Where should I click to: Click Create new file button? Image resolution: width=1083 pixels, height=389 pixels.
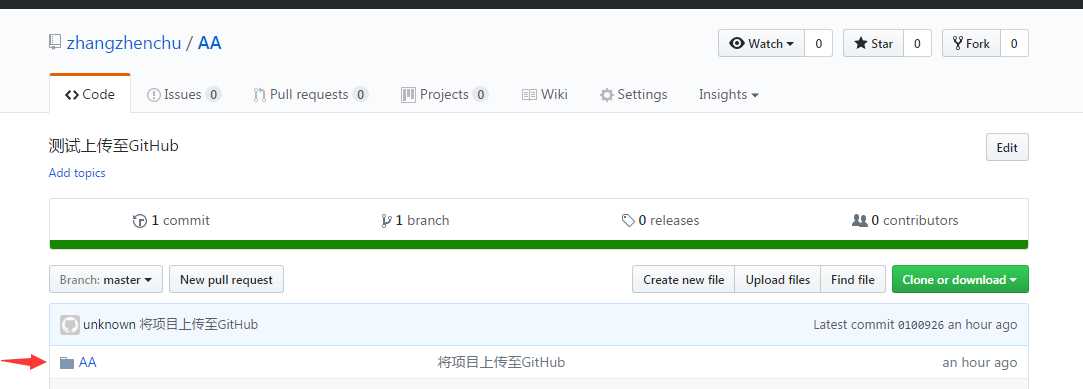click(684, 280)
